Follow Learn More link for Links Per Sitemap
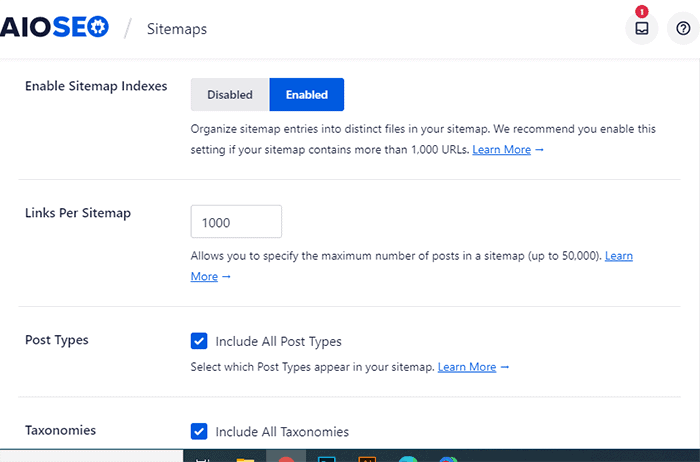This screenshot has width=700, height=462. tap(619, 256)
